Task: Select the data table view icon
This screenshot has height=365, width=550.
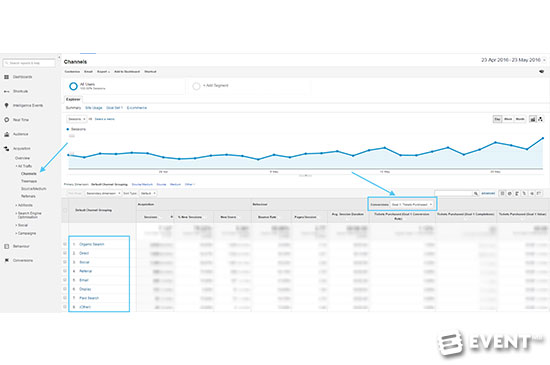Action: pyautogui.click(x=502, y=193)
